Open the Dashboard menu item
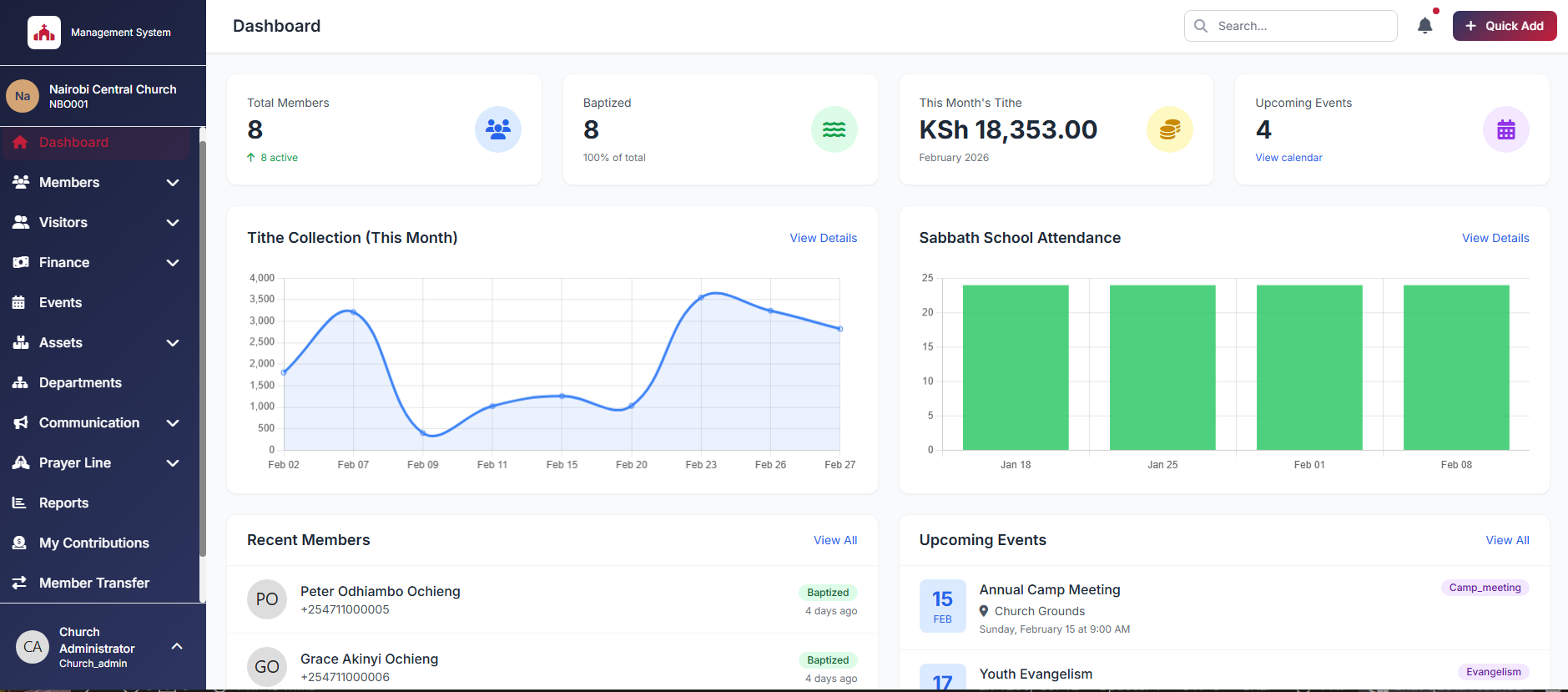 [96, 143]
